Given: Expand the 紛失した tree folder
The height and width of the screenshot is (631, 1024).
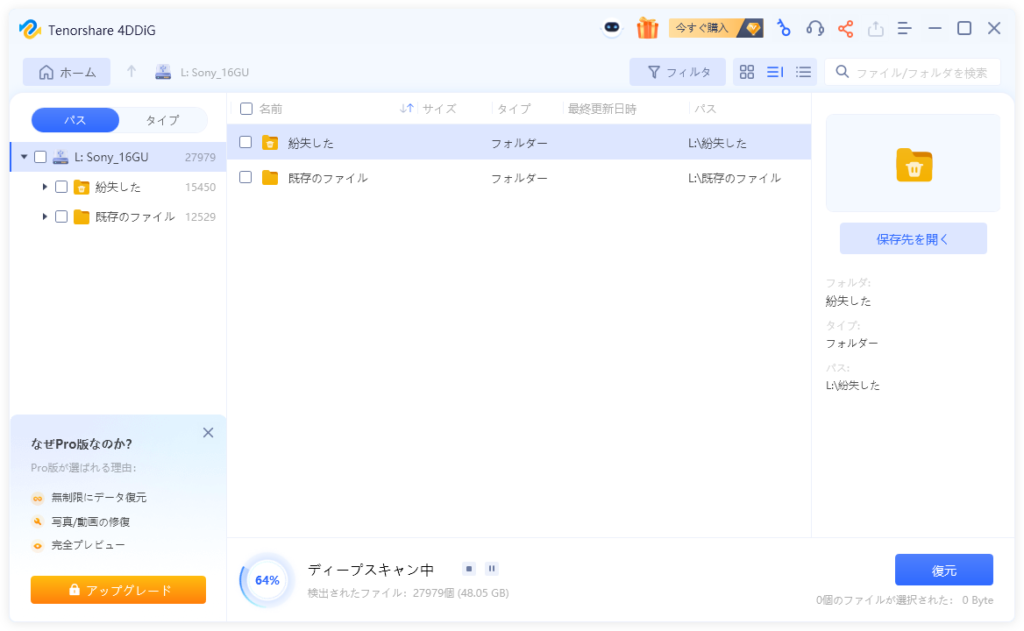Looking at the screenshot, I should pyautogui.click(x=45, y=187).
